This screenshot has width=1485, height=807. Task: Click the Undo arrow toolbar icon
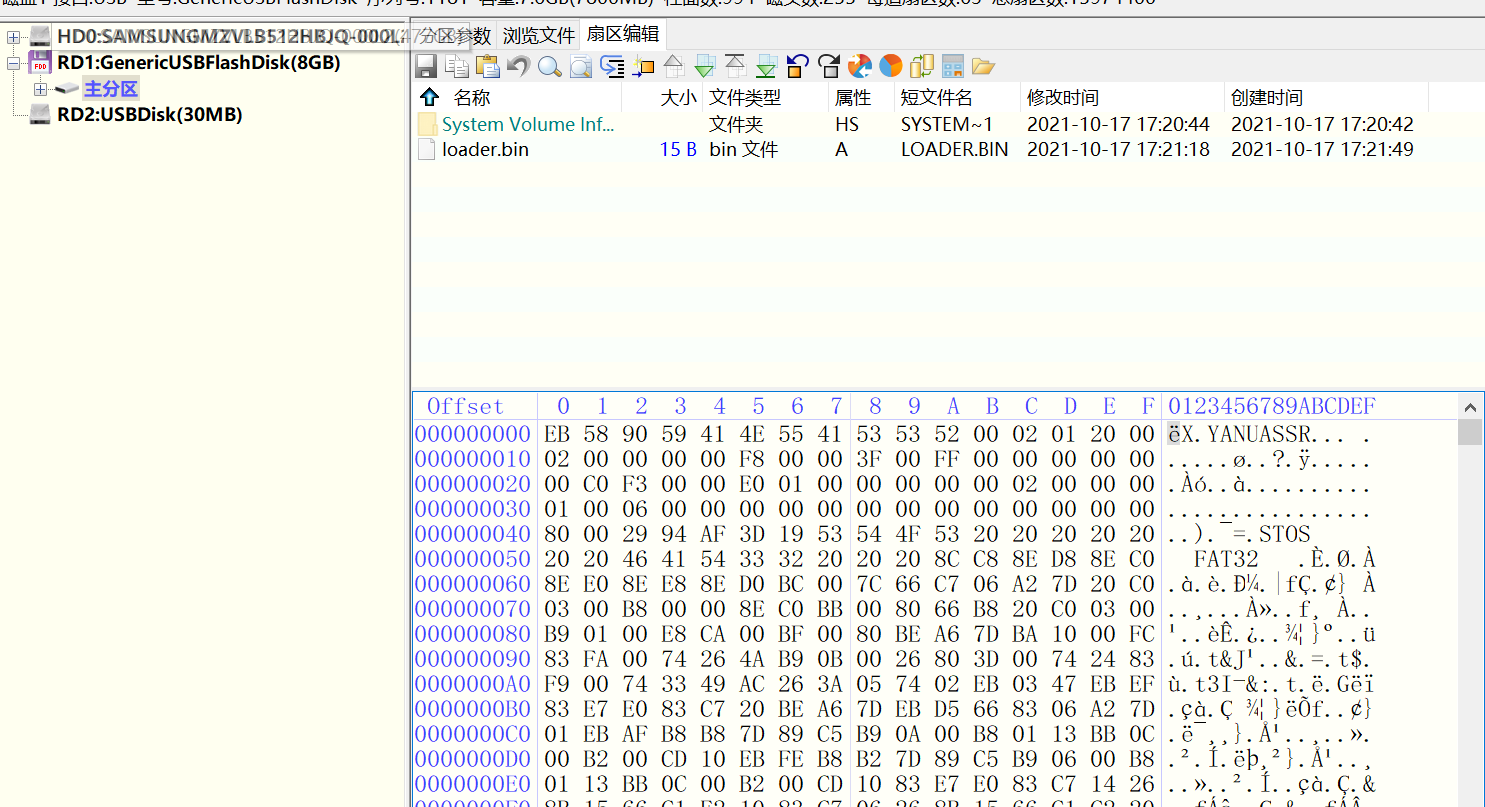tap(518, 66)
